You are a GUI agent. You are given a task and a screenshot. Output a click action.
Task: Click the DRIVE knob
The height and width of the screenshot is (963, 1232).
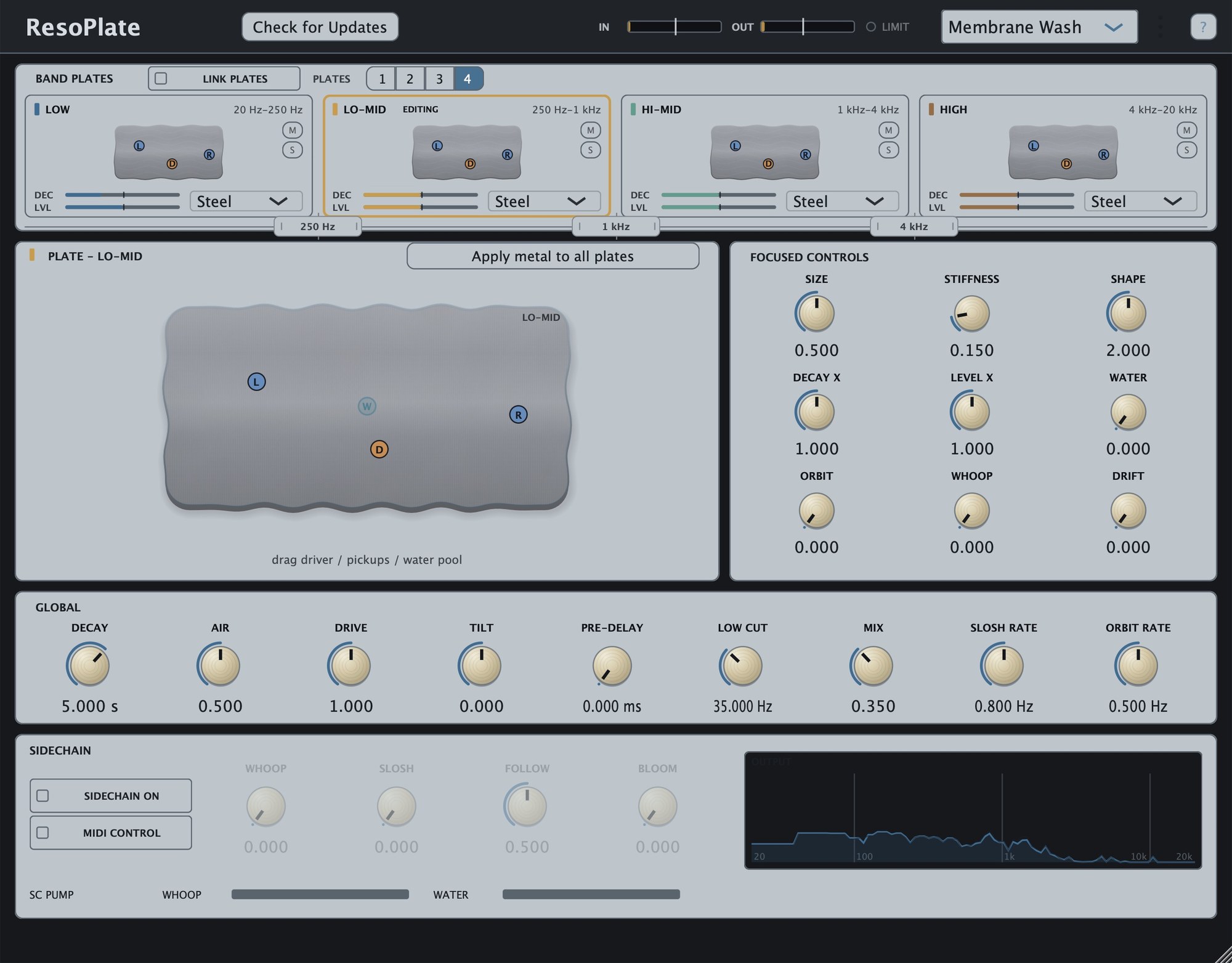point(351,665)
